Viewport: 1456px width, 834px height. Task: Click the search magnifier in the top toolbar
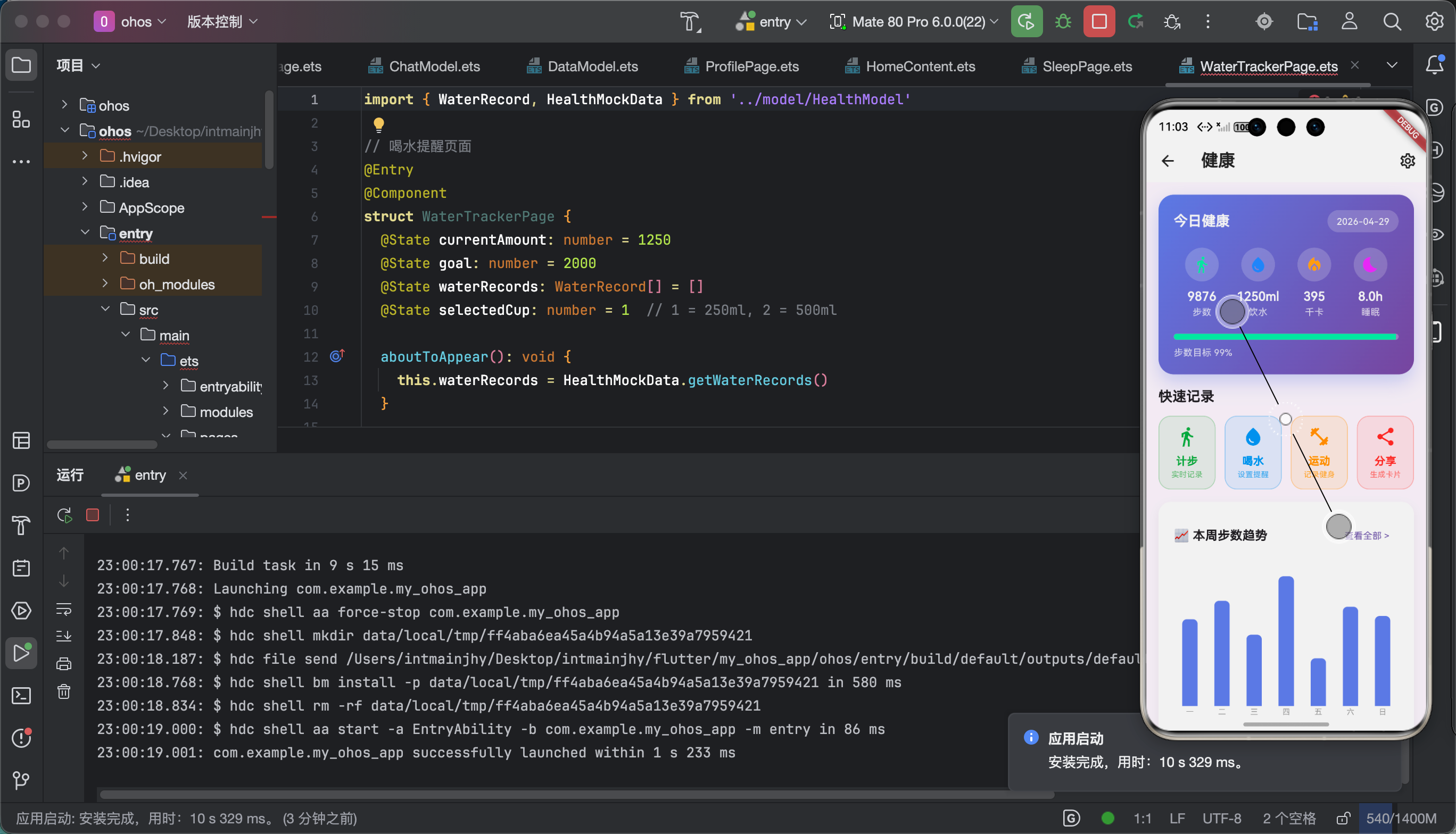pyautogui.click(x=1392, y=22)
